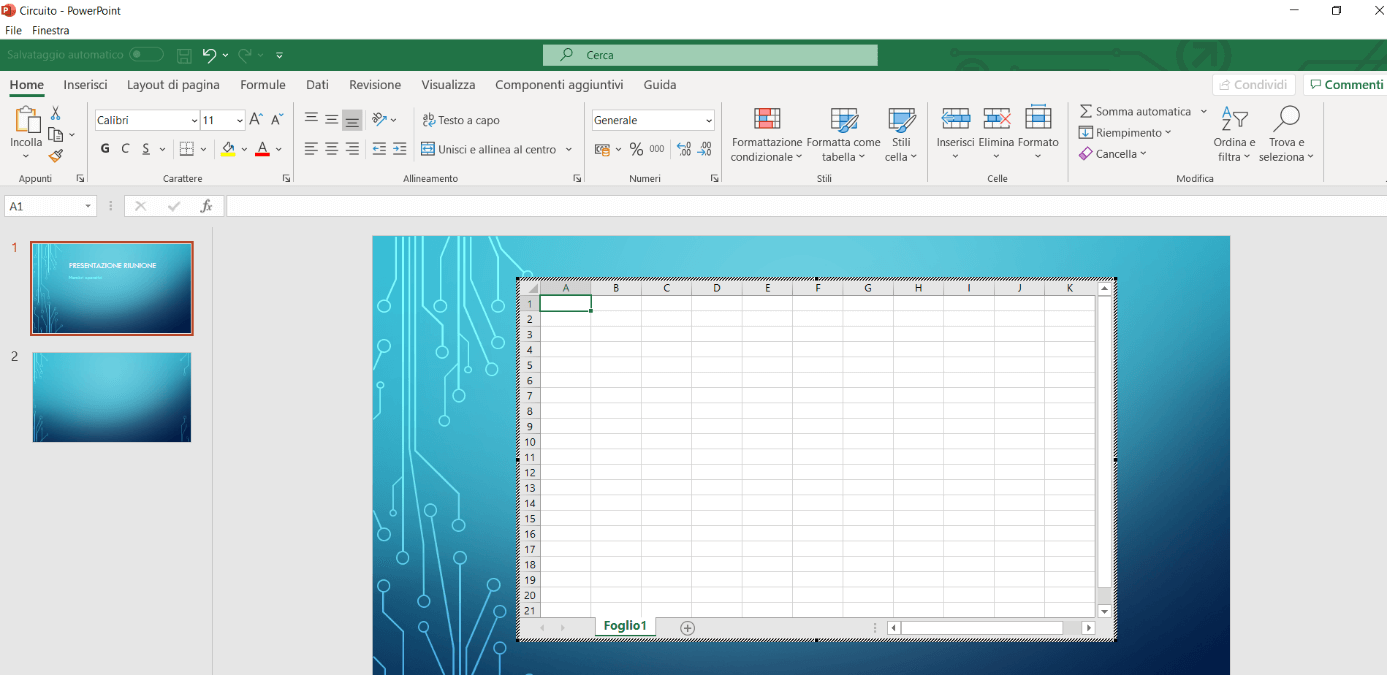The image size is (1387, 675).
Task: Open the Carattere dialog launcher
Action: click(x=286, y=179)
